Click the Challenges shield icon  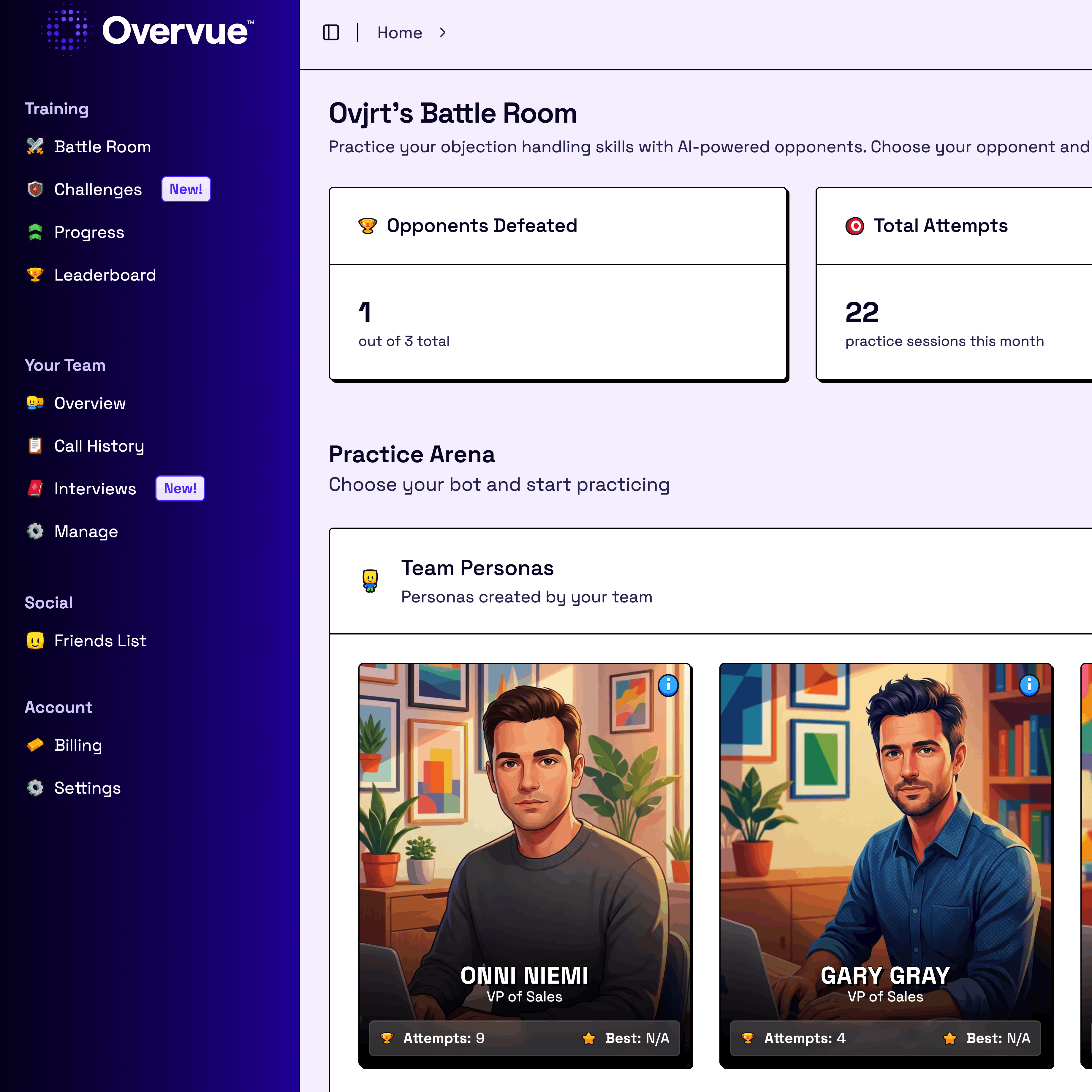point(35,189)
